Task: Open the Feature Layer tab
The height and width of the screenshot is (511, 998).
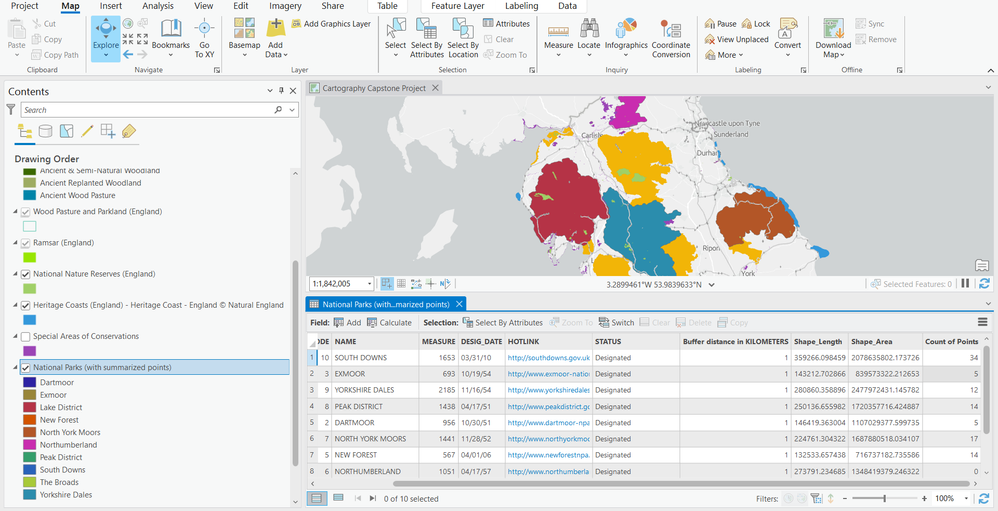Action: [x=459, y=6]
